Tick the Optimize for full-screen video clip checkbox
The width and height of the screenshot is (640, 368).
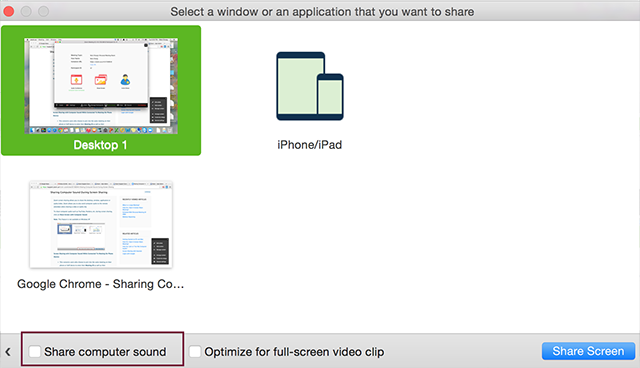pos(195,352)
